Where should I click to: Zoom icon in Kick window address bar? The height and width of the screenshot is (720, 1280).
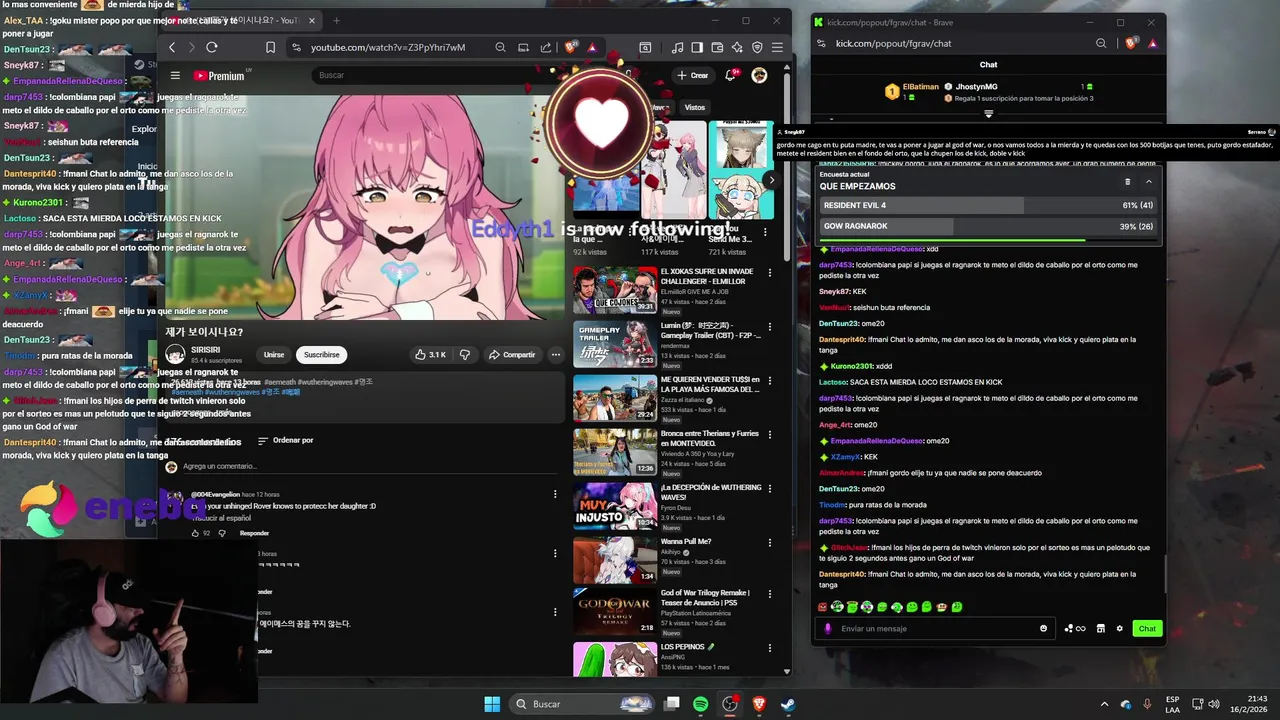1101,43
